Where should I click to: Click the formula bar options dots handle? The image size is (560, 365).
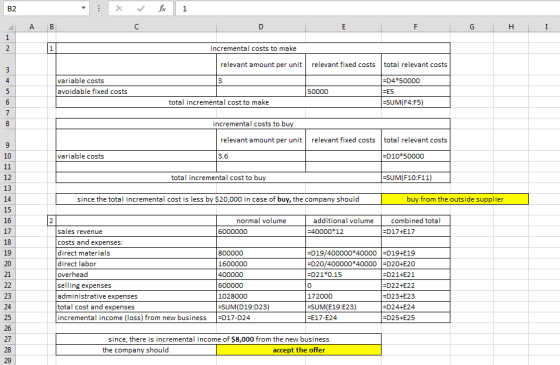pyautogui.click(x=99, y=9)
